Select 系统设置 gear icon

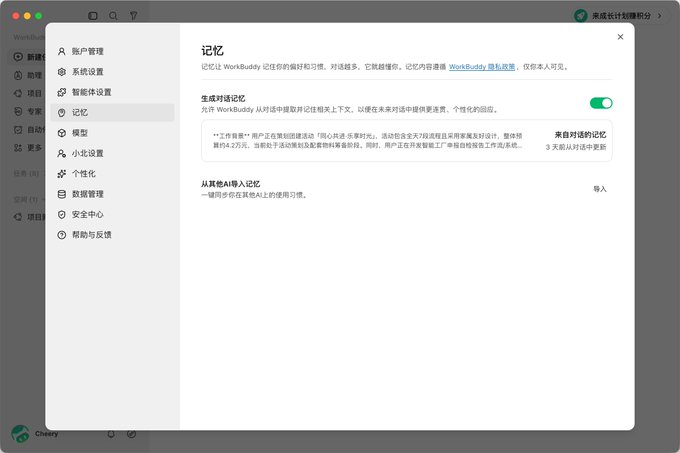click(62, 72)
